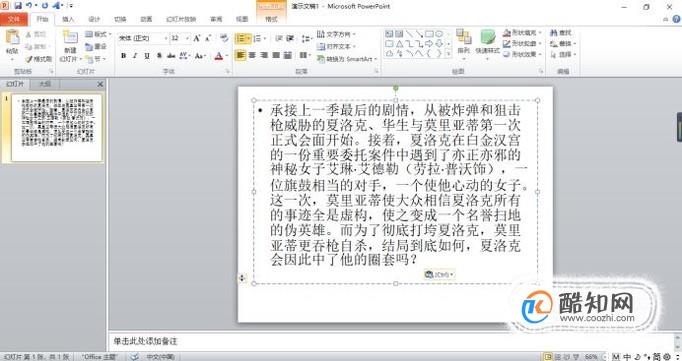Viewport: 682px width, 361px height.
Task: Switch to the Animations ribbon tab
Action: [146, 19]
